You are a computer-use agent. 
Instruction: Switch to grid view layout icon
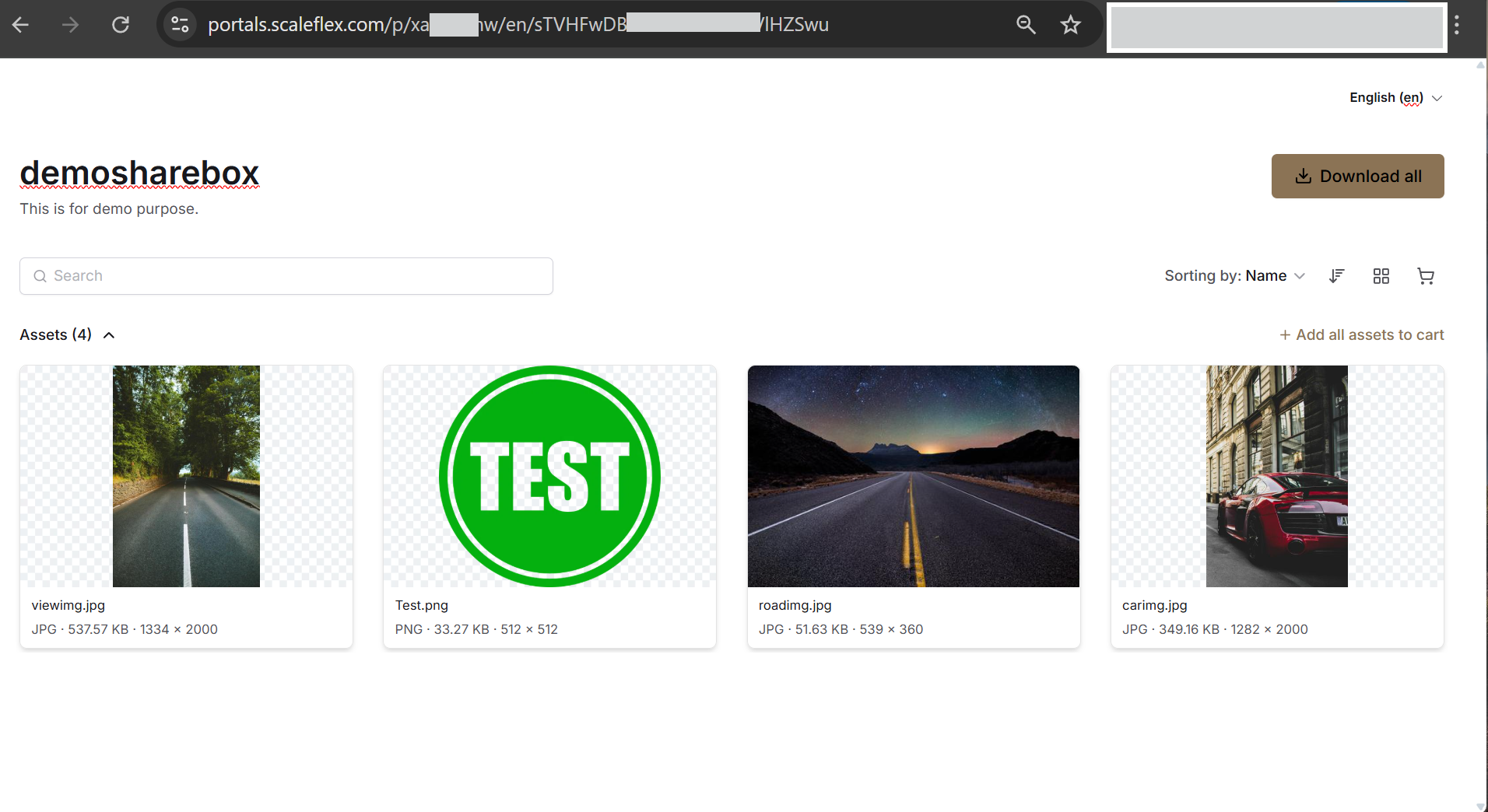[1381, 276]
